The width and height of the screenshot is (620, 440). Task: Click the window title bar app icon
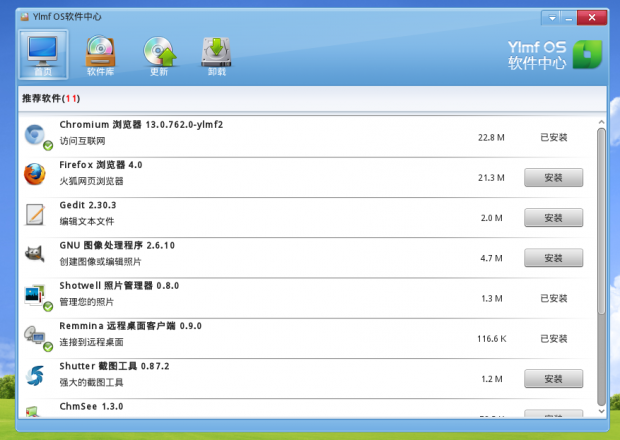click(25, 17)
